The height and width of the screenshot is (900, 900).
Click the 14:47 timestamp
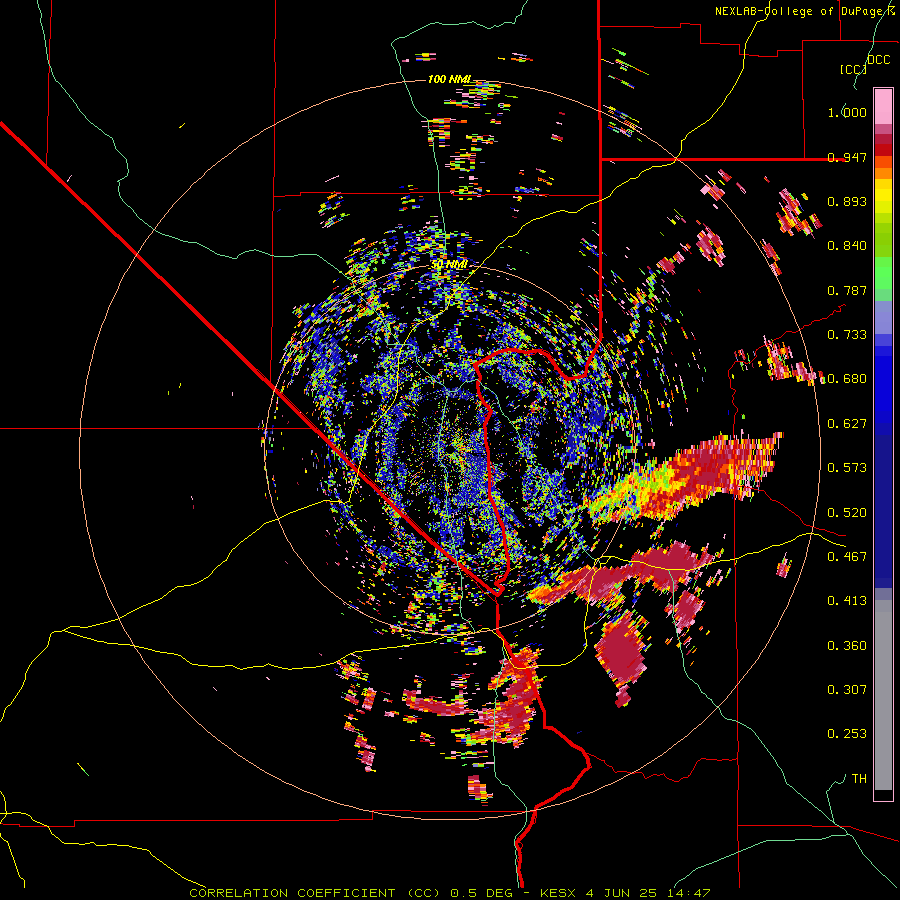(689, 893)
